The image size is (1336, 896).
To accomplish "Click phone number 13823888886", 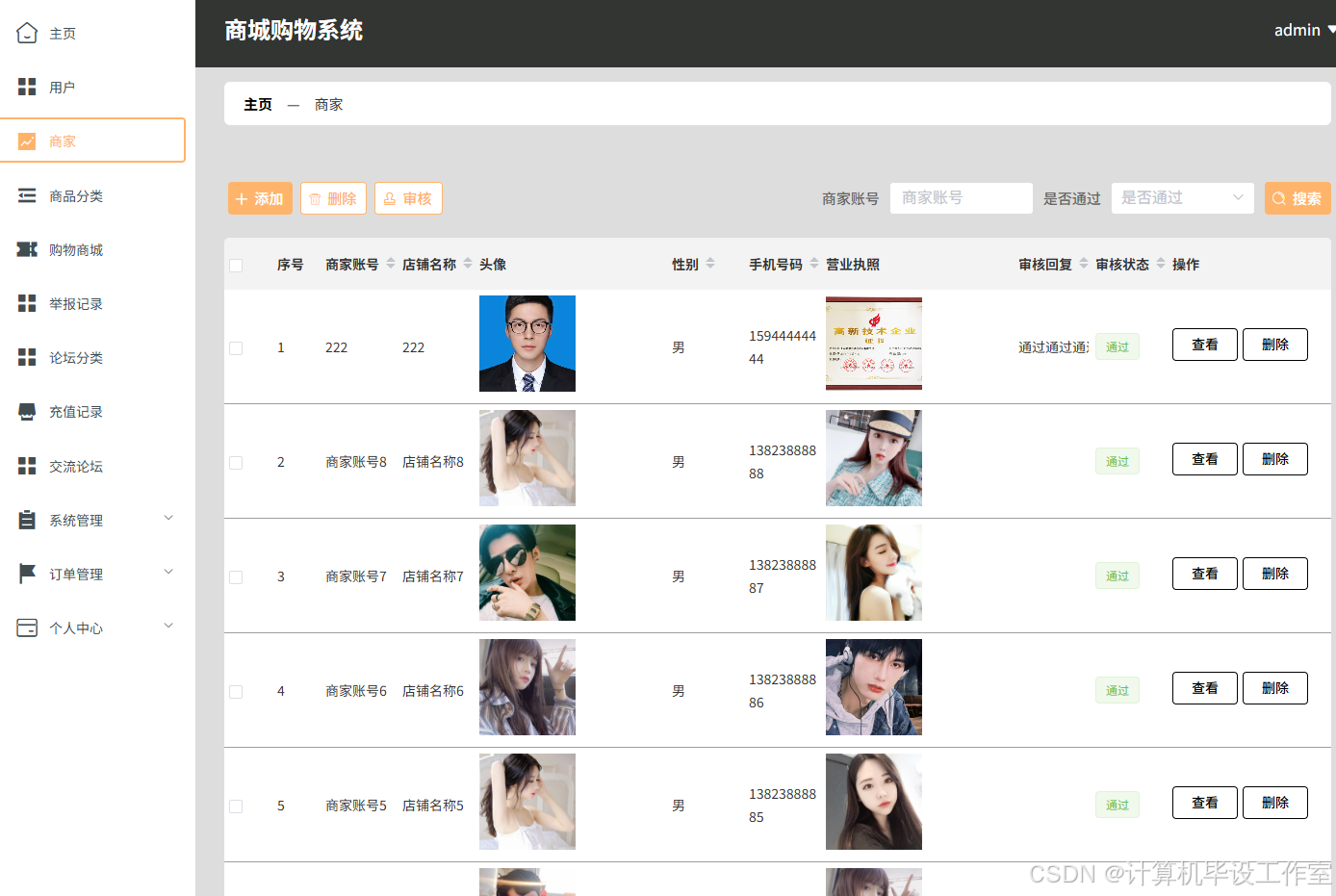I will tap(783, 691).
